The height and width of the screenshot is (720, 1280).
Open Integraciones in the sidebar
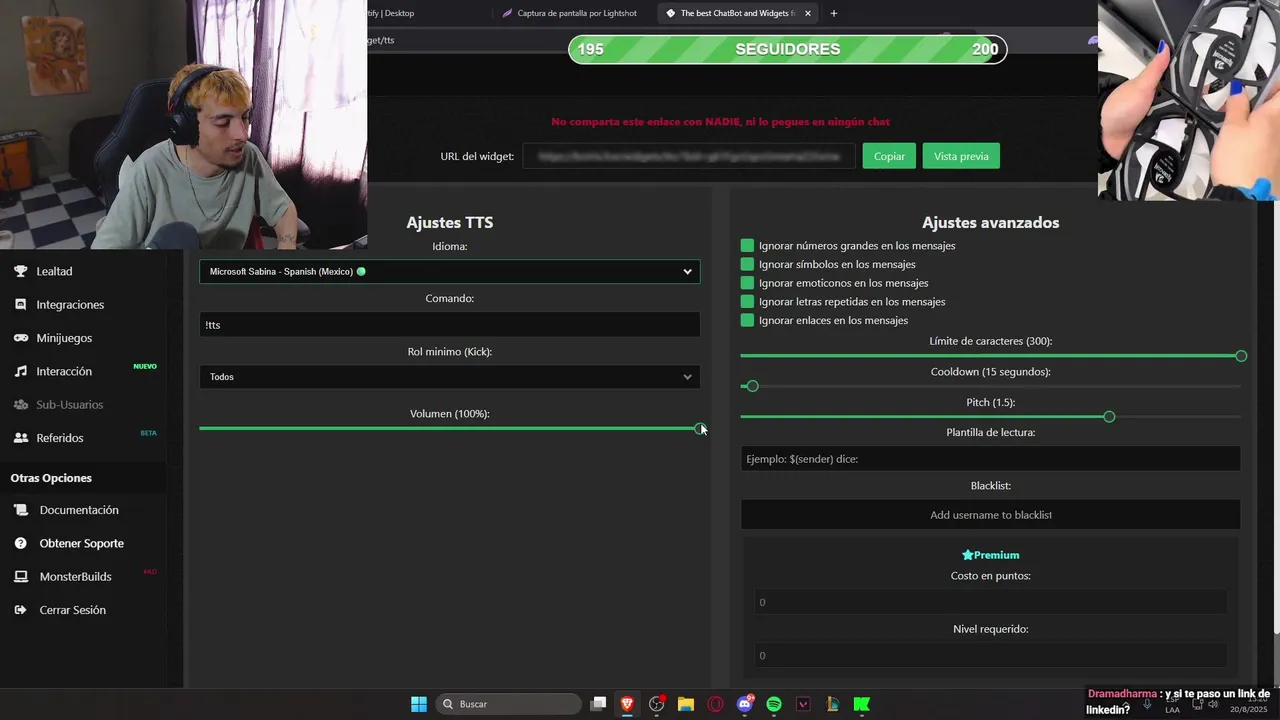[70, 304]
